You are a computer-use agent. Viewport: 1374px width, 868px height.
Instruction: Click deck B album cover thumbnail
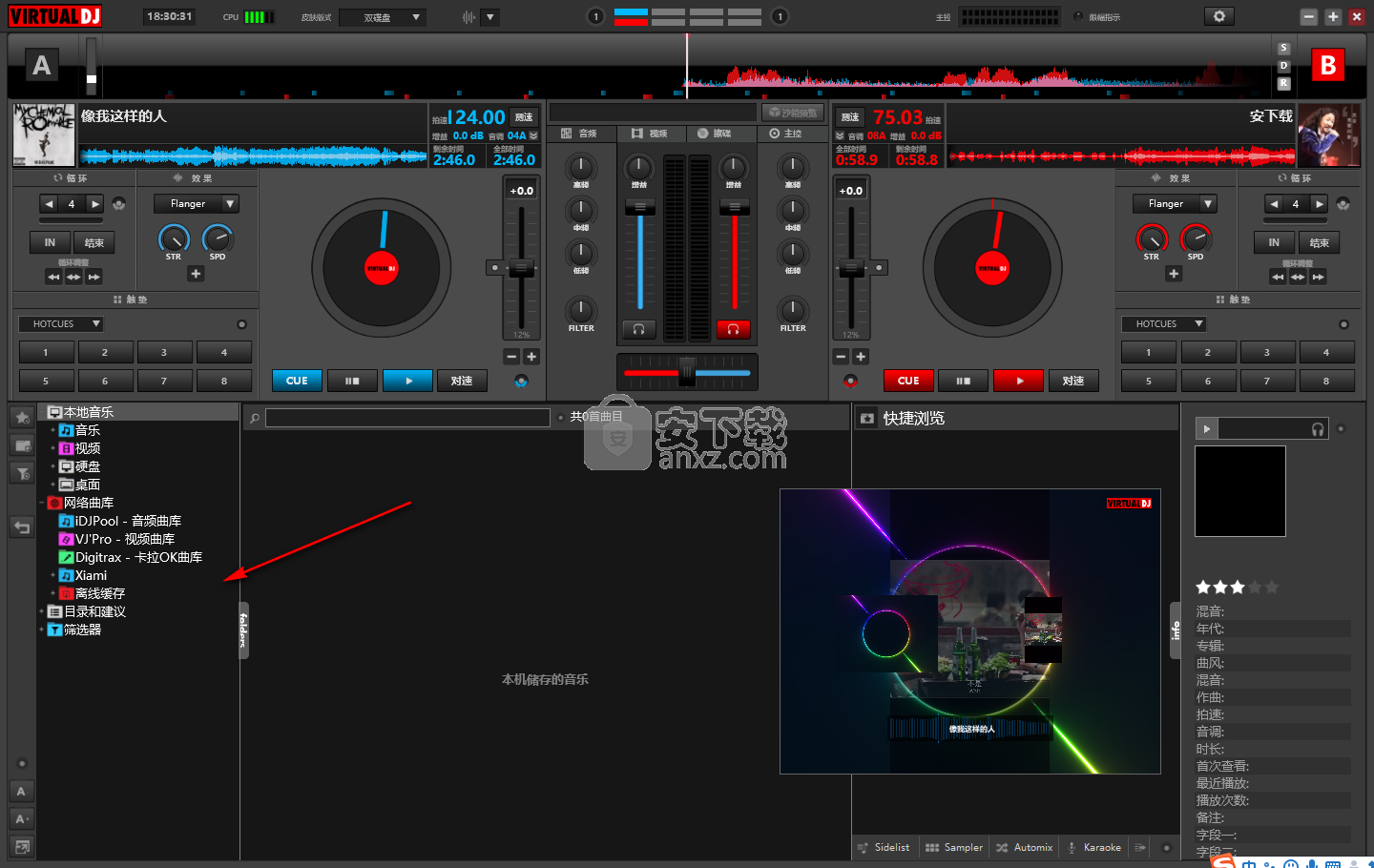1329,135
